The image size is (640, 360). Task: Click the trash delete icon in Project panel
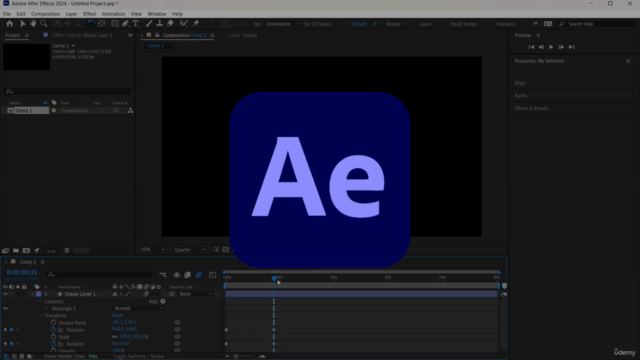(x=67, y=251)
